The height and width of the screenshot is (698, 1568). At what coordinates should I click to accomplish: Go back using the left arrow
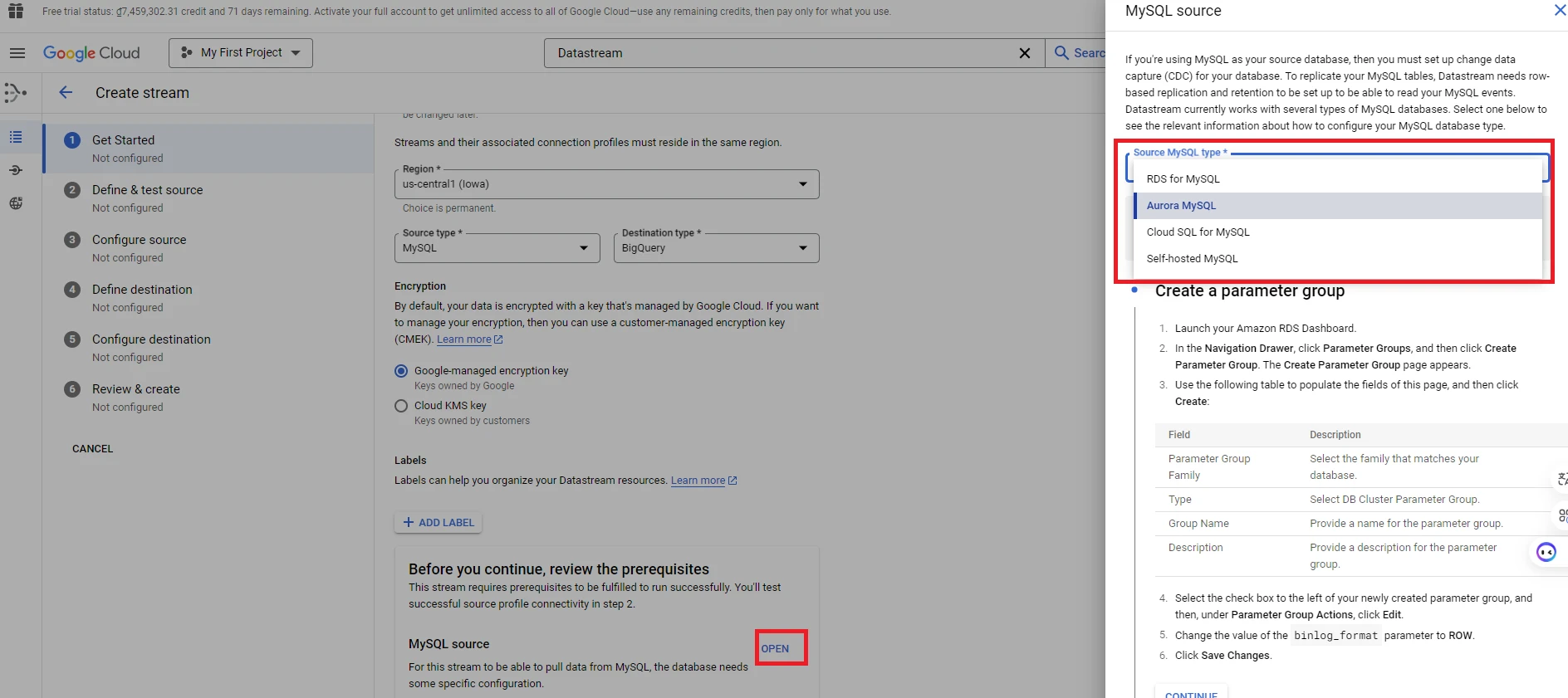coord(66,93)
